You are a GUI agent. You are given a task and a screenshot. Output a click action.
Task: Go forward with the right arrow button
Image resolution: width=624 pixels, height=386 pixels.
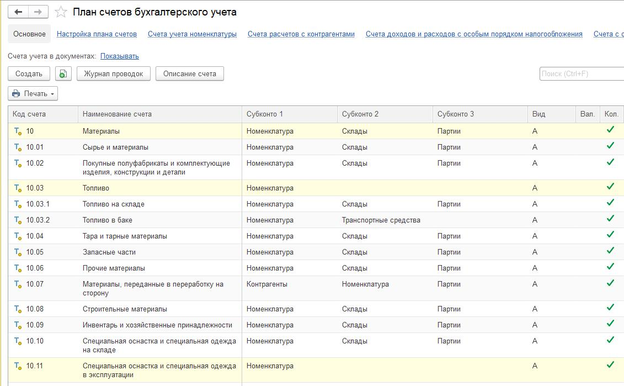coord(38,12)
